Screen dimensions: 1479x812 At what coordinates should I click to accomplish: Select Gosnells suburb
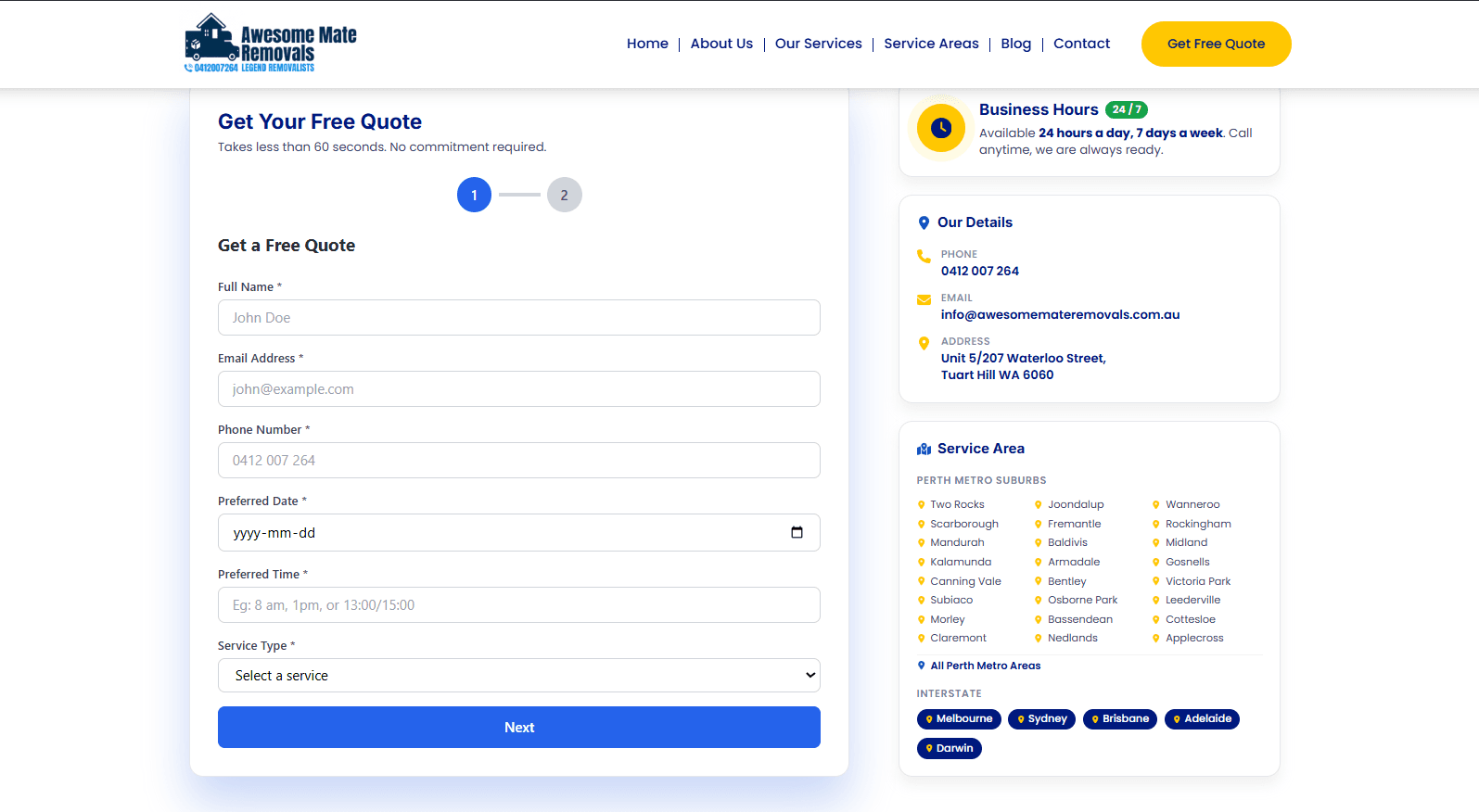pos(1187,562)
